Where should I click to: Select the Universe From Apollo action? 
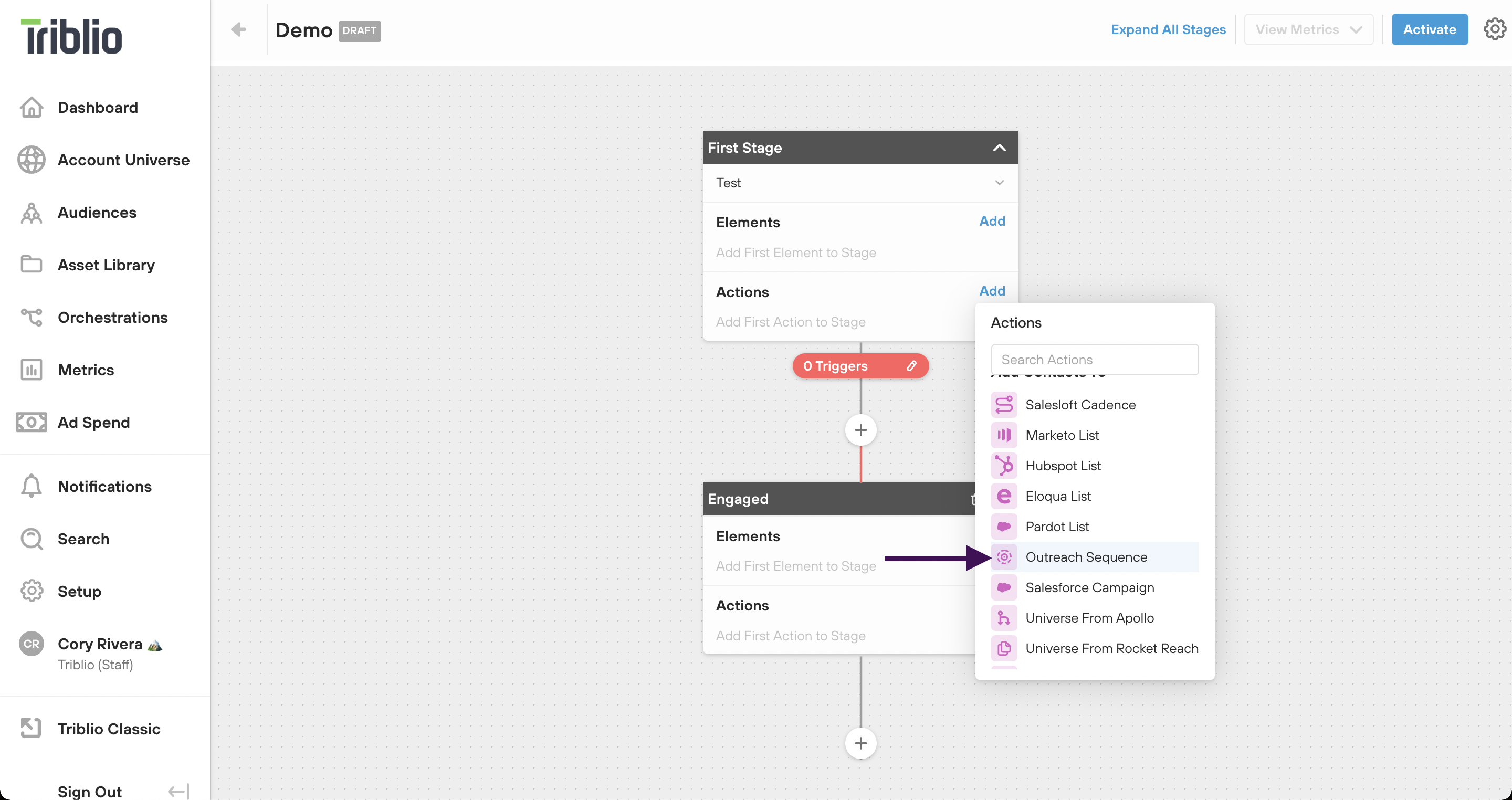pos(1089,617)
